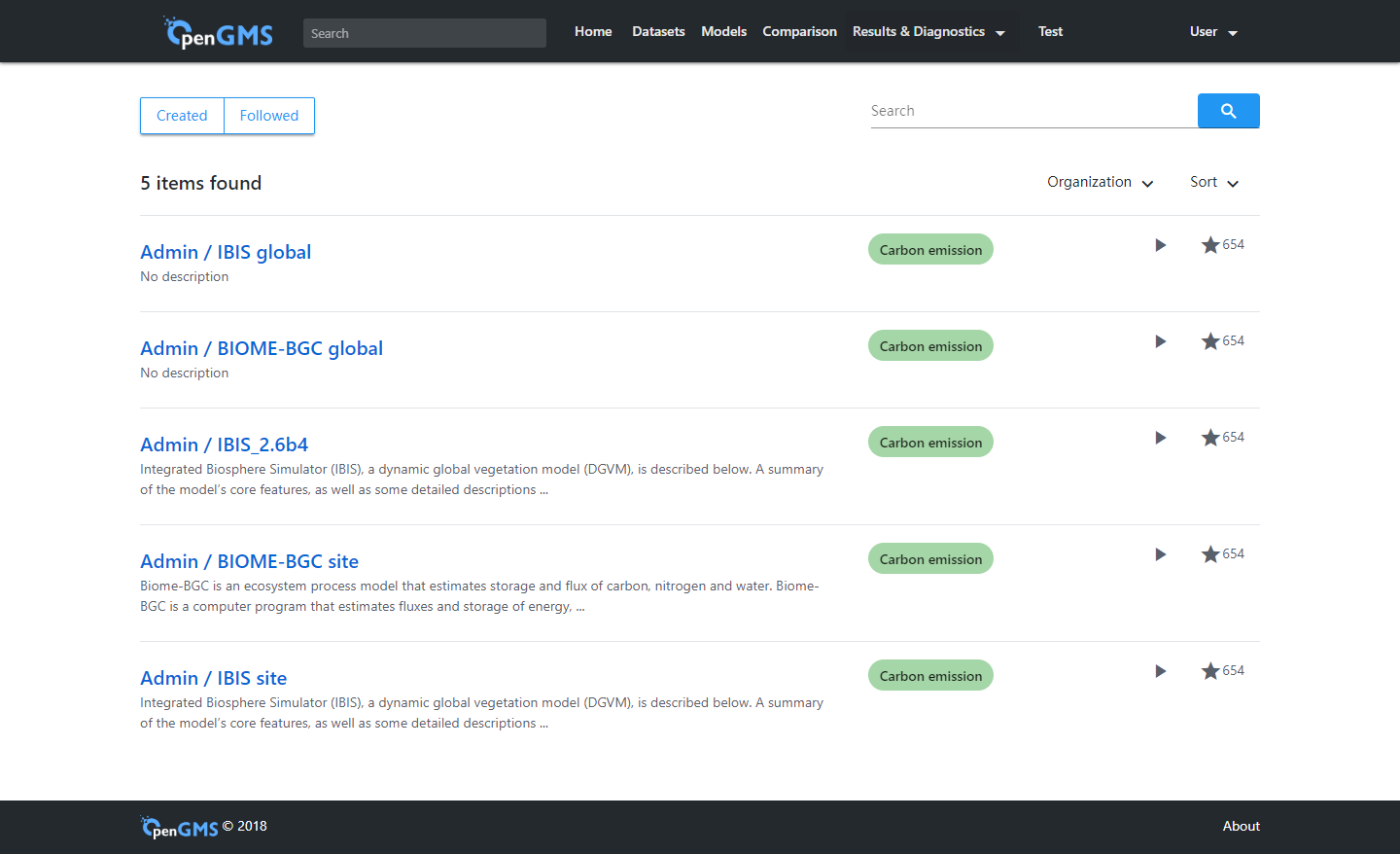The width and height of the screenshot is (1400, 854).
Task: Click the header search input field
Action: (x=424, y=33)
